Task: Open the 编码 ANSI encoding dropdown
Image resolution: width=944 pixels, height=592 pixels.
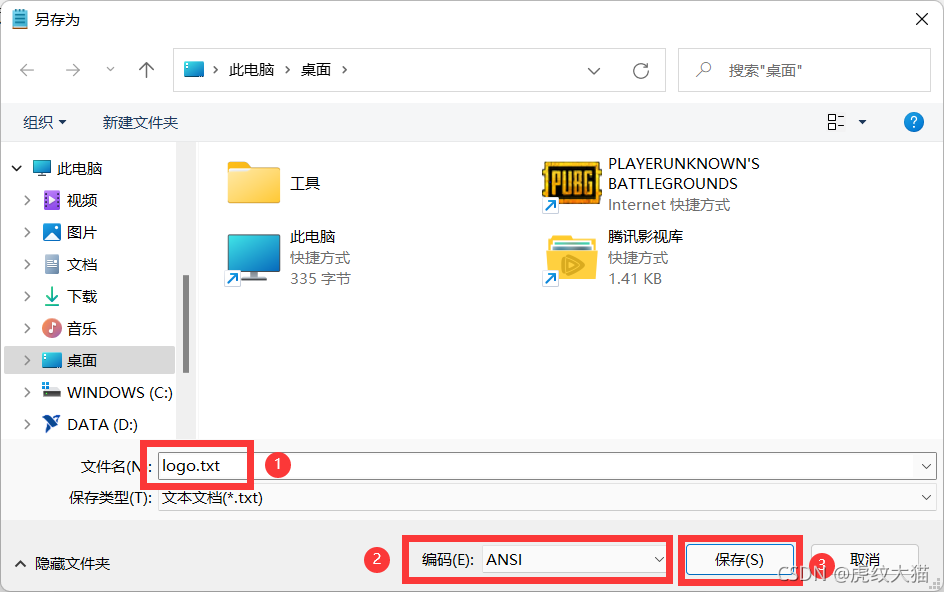Action: [x=574, y=560]
